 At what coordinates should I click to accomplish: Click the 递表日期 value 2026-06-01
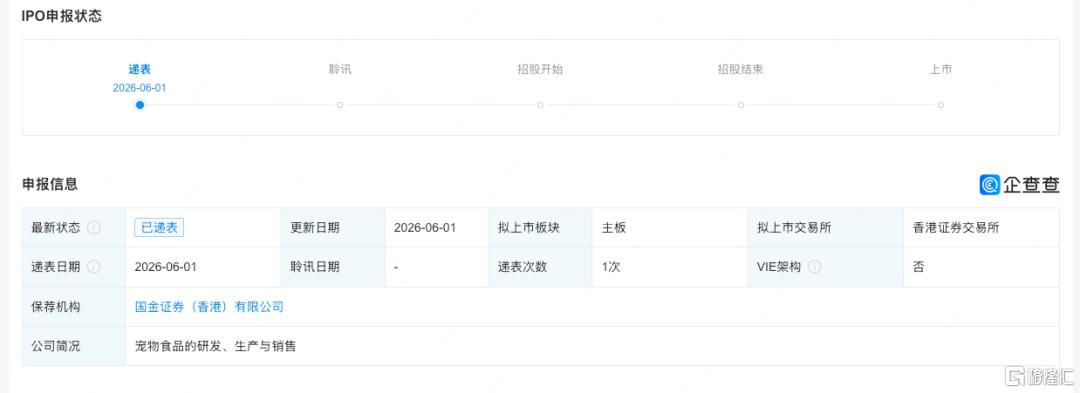click(x=166, y=267)
